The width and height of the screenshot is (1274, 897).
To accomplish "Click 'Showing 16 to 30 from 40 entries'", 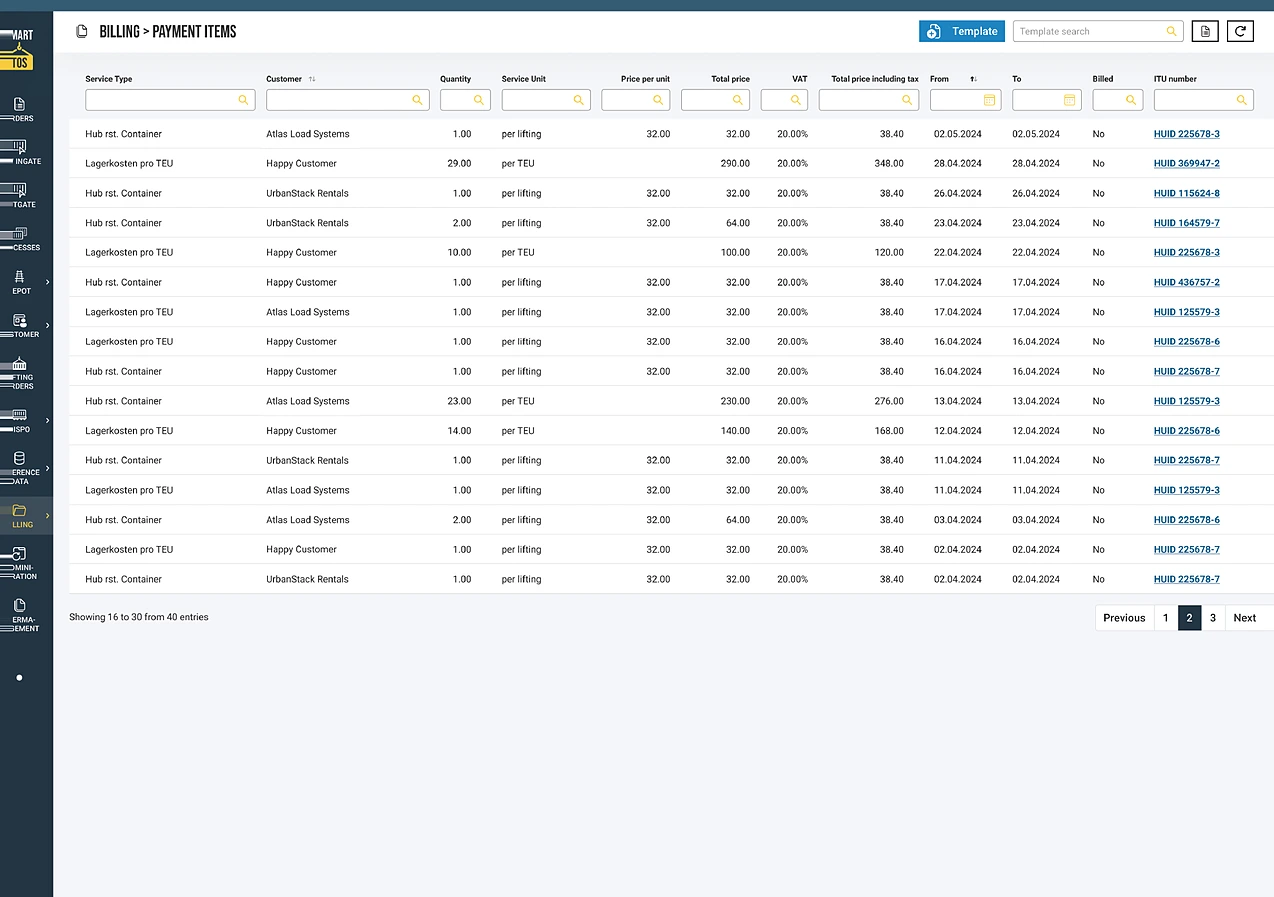I will coord(139,618).
